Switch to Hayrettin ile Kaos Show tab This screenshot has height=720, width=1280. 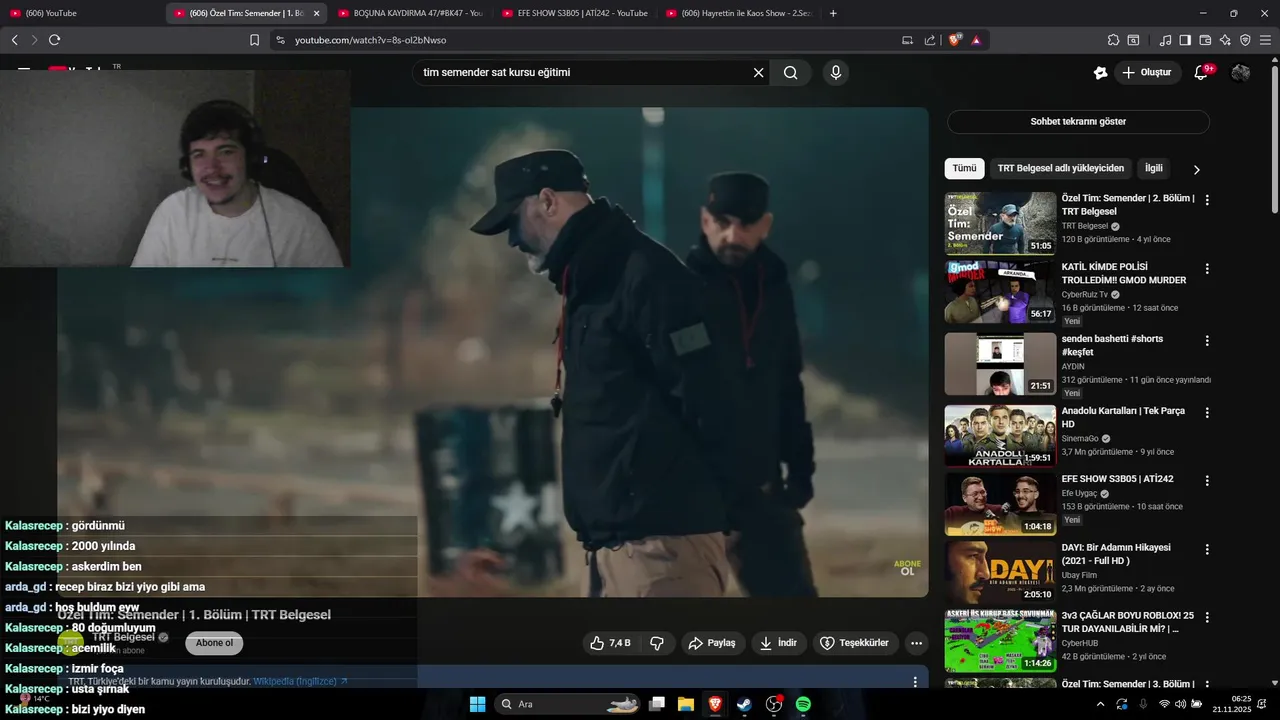click(x=738, y=13)
